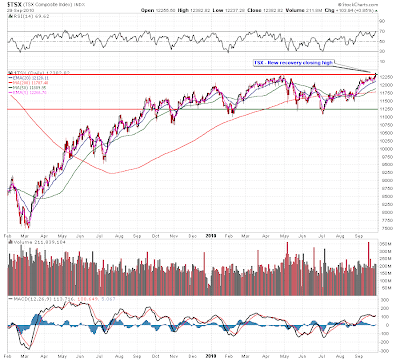The height and width of the screenshot is (360, 400).
Task: Click the 12250 price axis label
Action: (386, 77)
